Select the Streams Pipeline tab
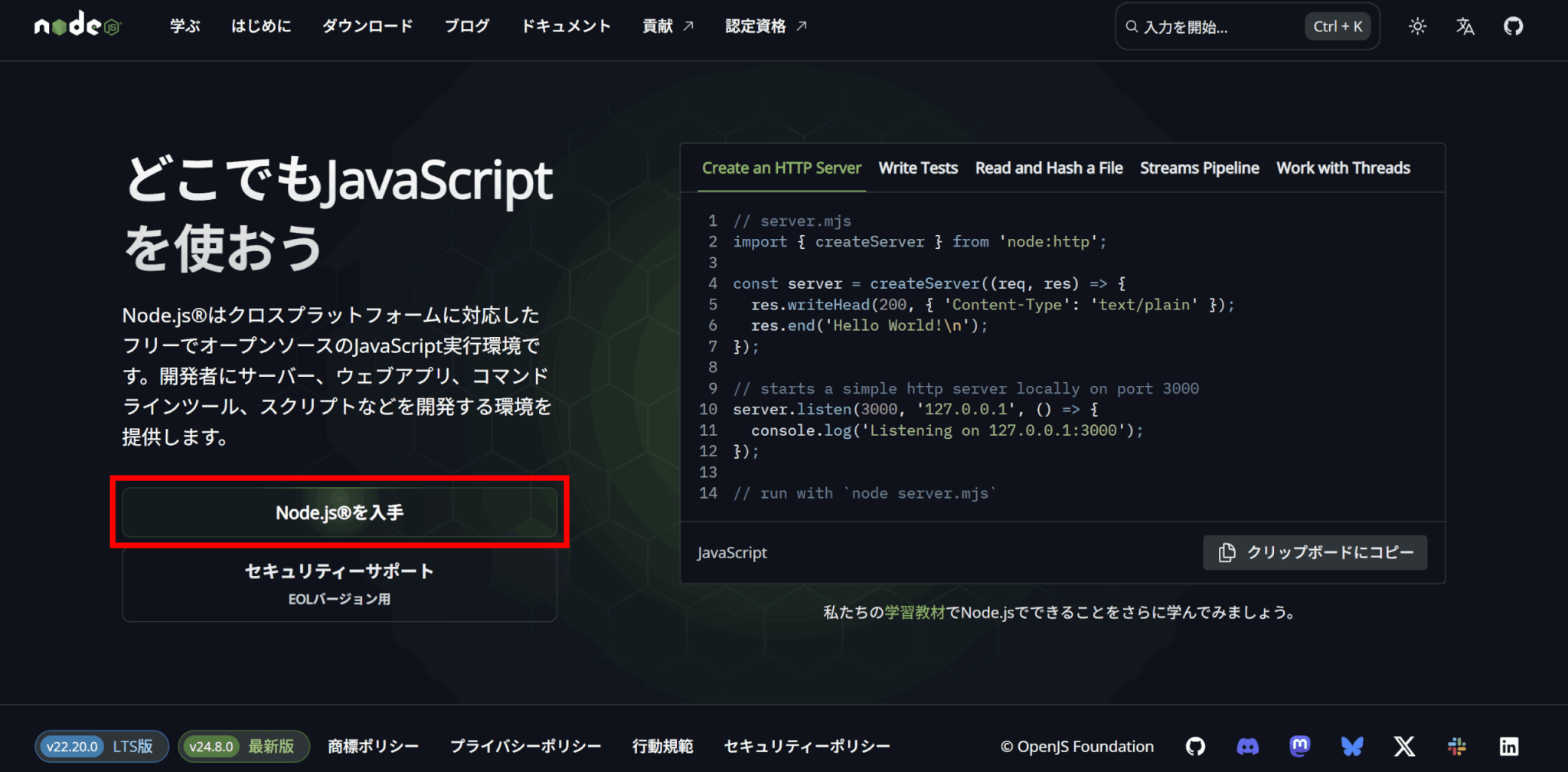The image size is (1568, 772). click(x=1199, y=168)
